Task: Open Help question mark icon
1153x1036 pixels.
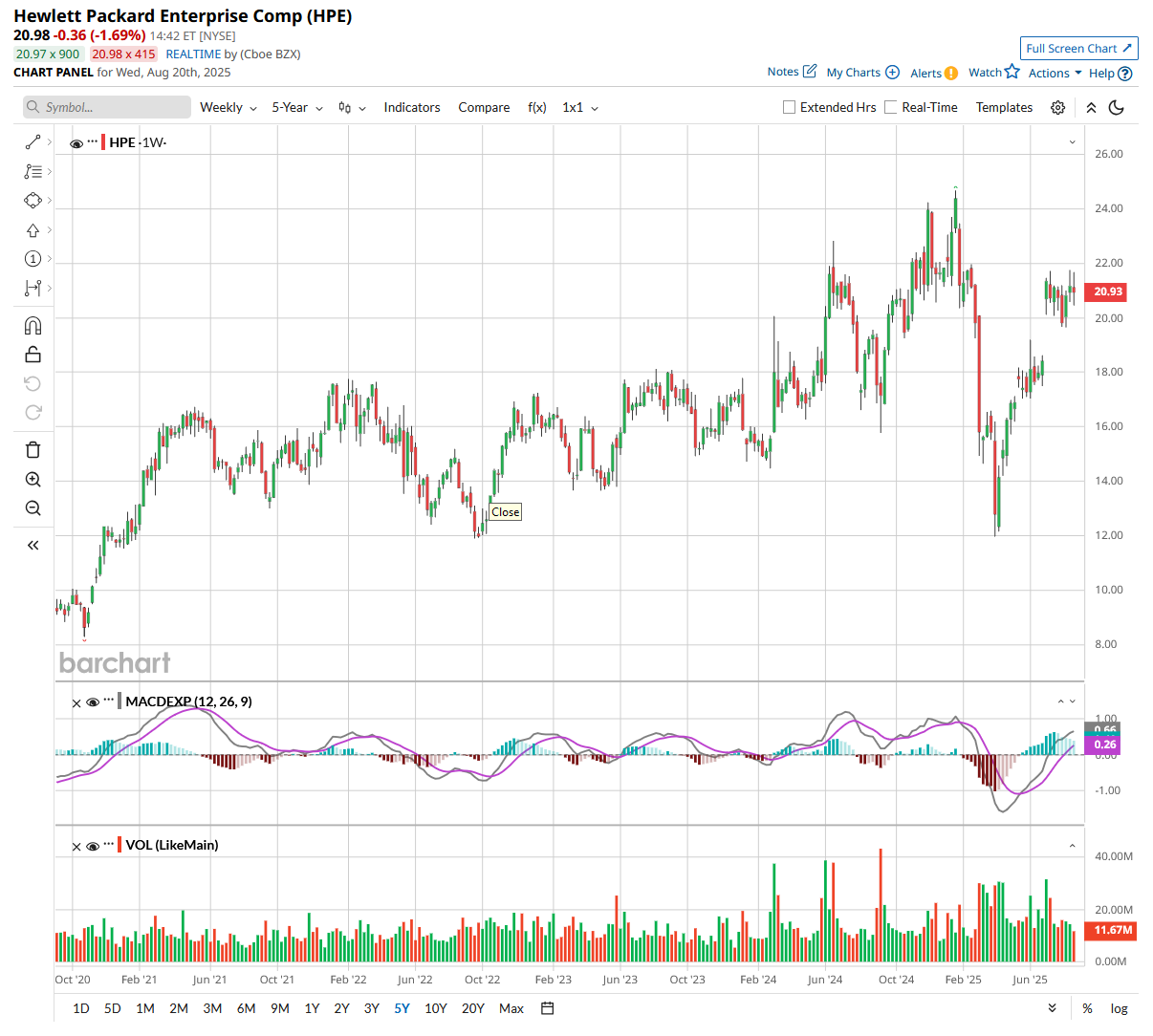Action: tap(1125, 74)
